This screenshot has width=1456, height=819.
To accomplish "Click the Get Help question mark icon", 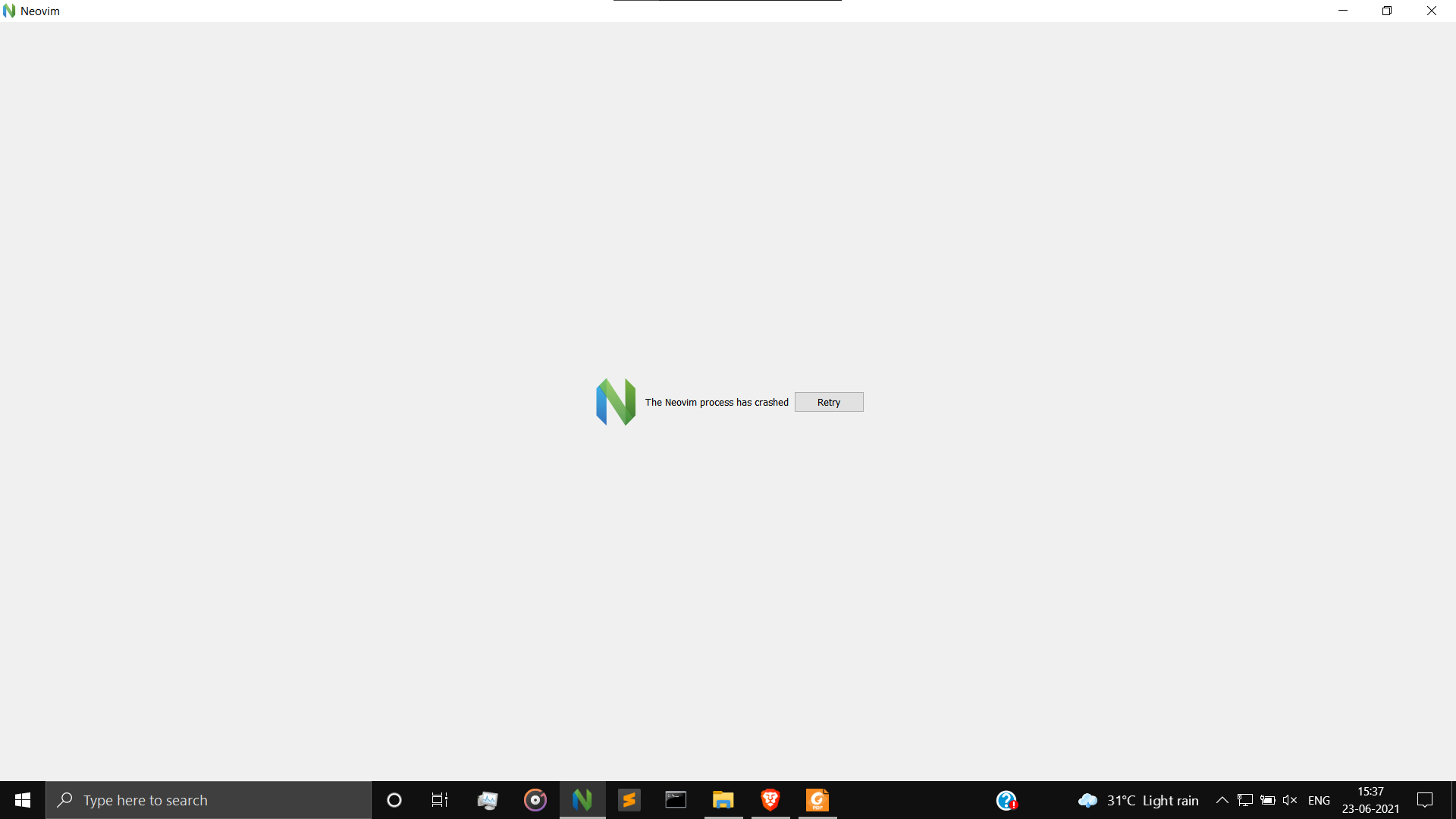I will [x=1006, y=800].
